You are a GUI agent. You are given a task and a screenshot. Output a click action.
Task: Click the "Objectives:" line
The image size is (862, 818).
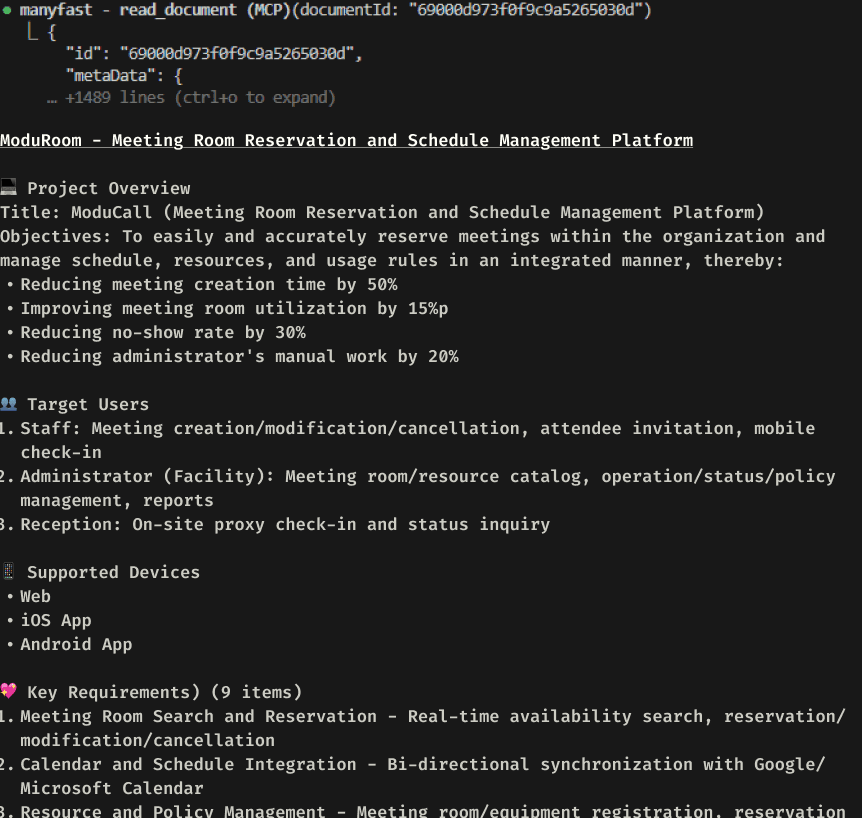(412, 236)
